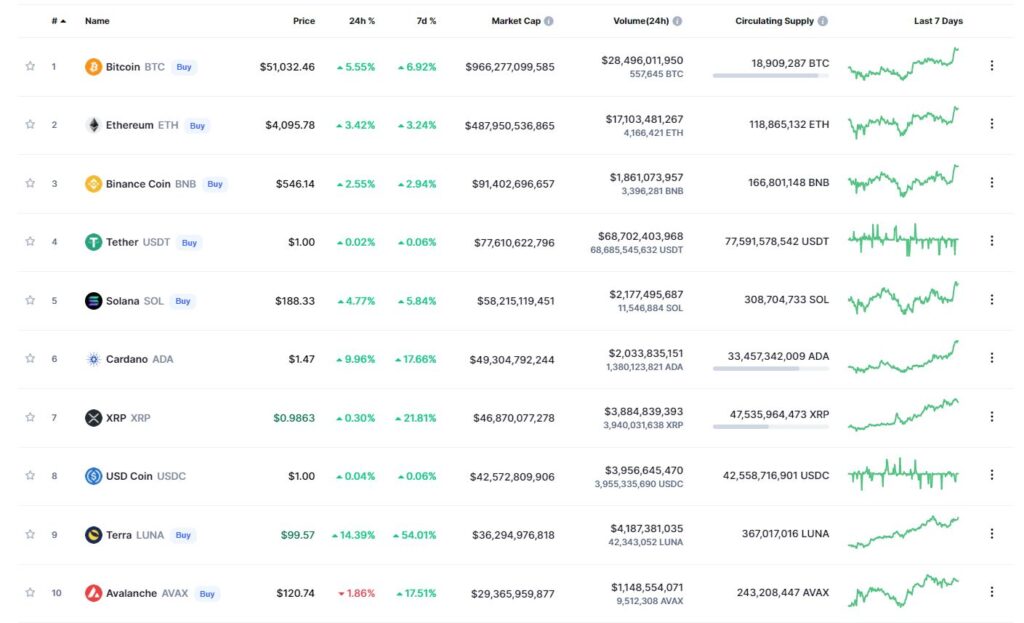Viewport: 1024px width, 623px height.
Task: Click the Avalanche coin logo
Action: tap(93, 593)
